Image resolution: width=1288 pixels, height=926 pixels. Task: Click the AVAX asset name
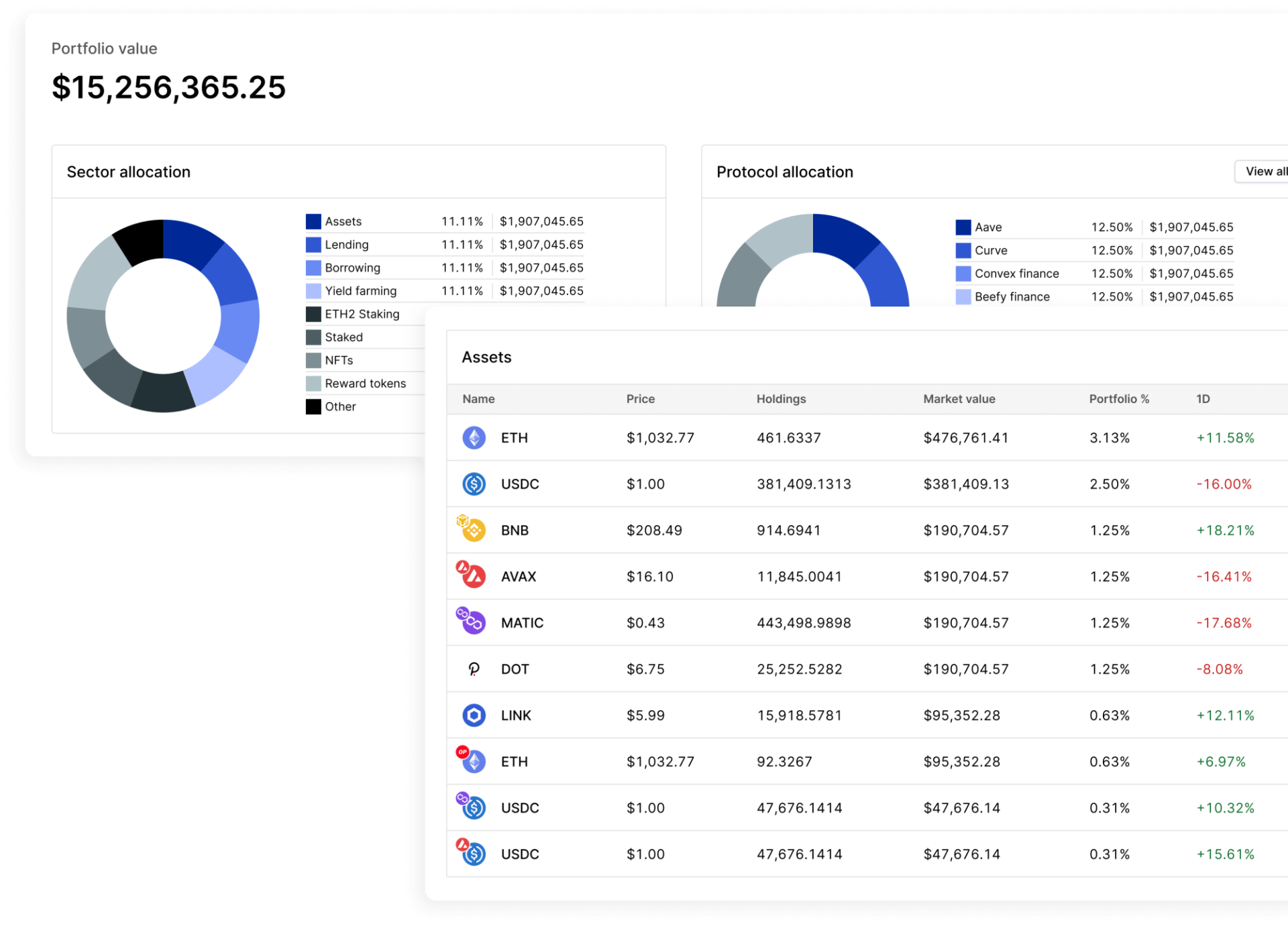519,577
